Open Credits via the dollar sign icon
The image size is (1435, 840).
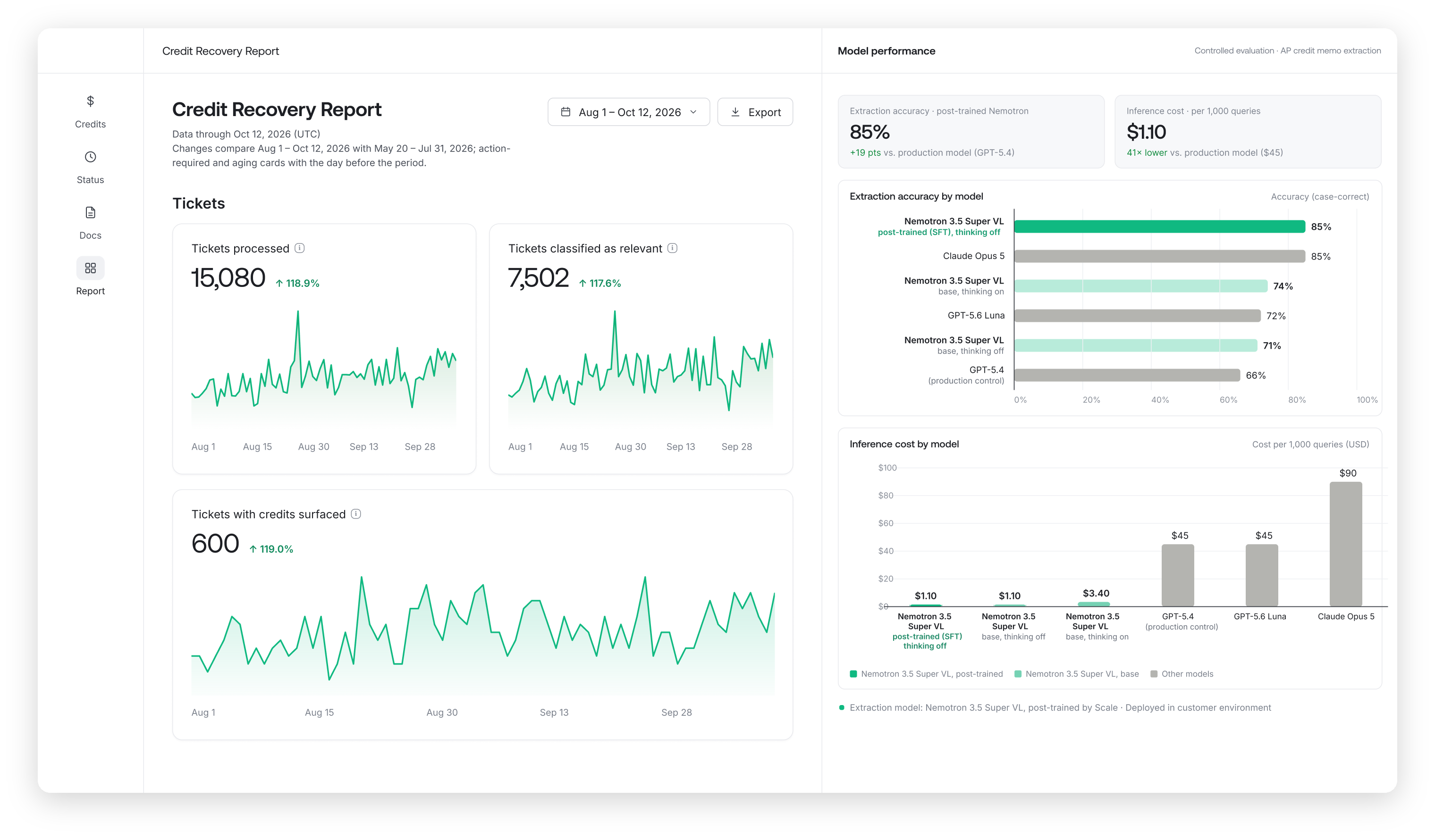pyautogui.click(x=90, y=101)
